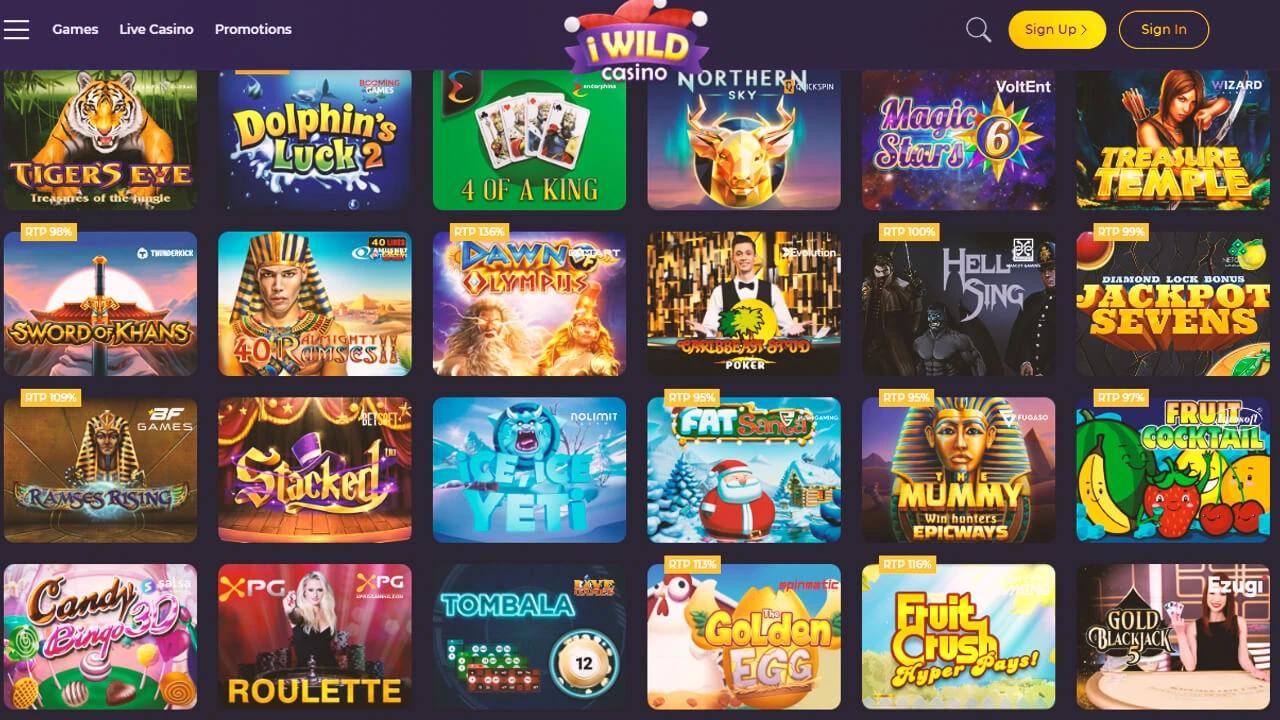
Task: Open The Mummy Epicways slot
Action: [958, 470]
